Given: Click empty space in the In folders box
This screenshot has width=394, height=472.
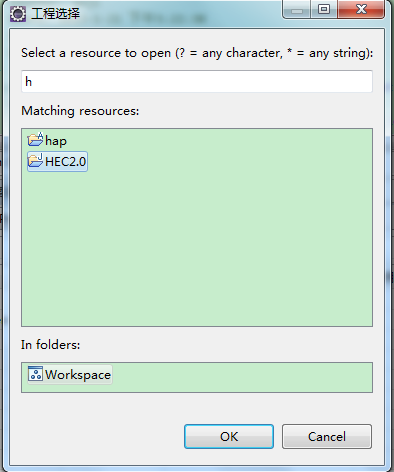Looking at the screenshot, I should coord(242,377).
